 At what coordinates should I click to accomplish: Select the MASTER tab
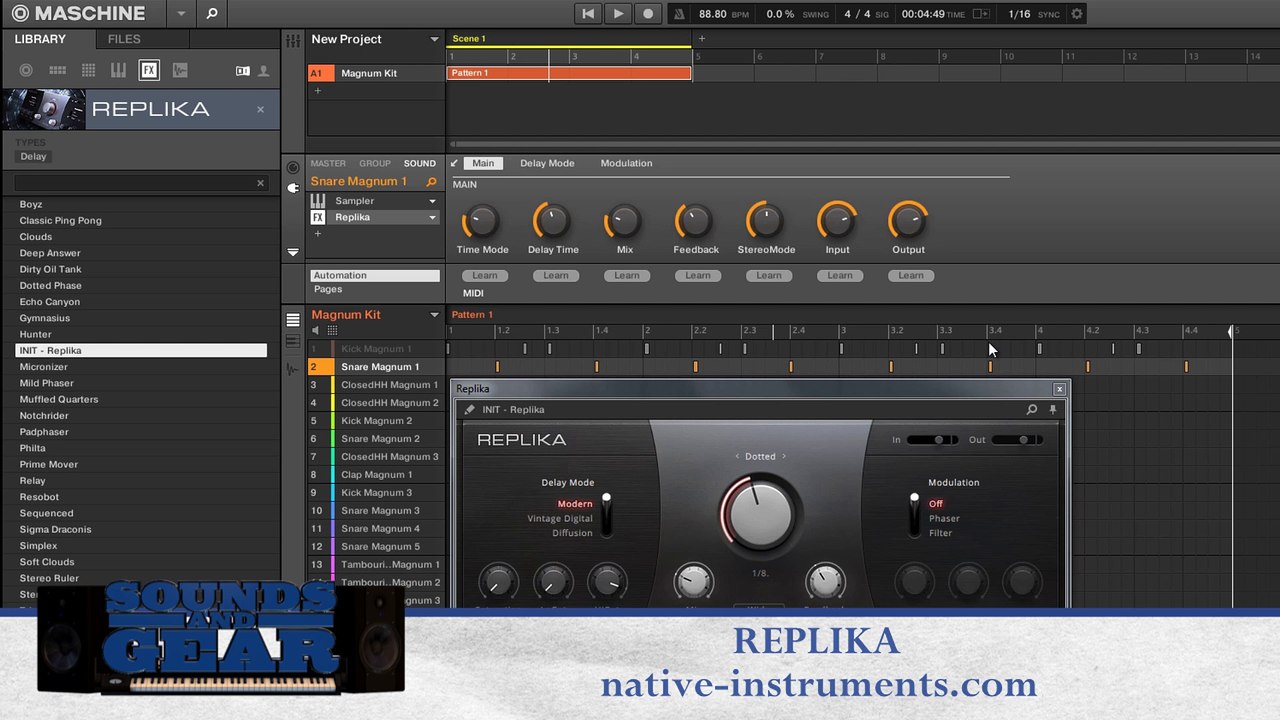pyautogui.click(x=328, y=163)
